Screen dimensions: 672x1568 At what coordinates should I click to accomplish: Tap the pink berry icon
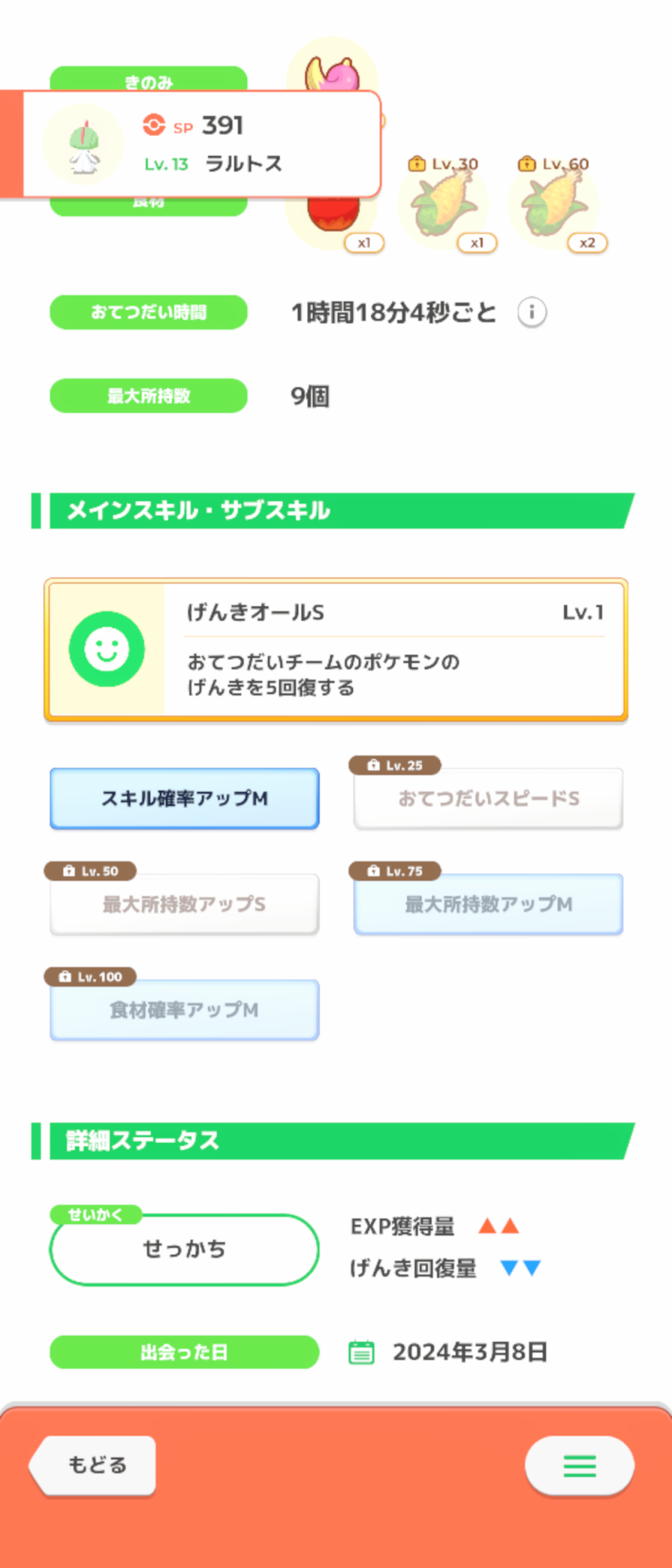coord(336,69)
